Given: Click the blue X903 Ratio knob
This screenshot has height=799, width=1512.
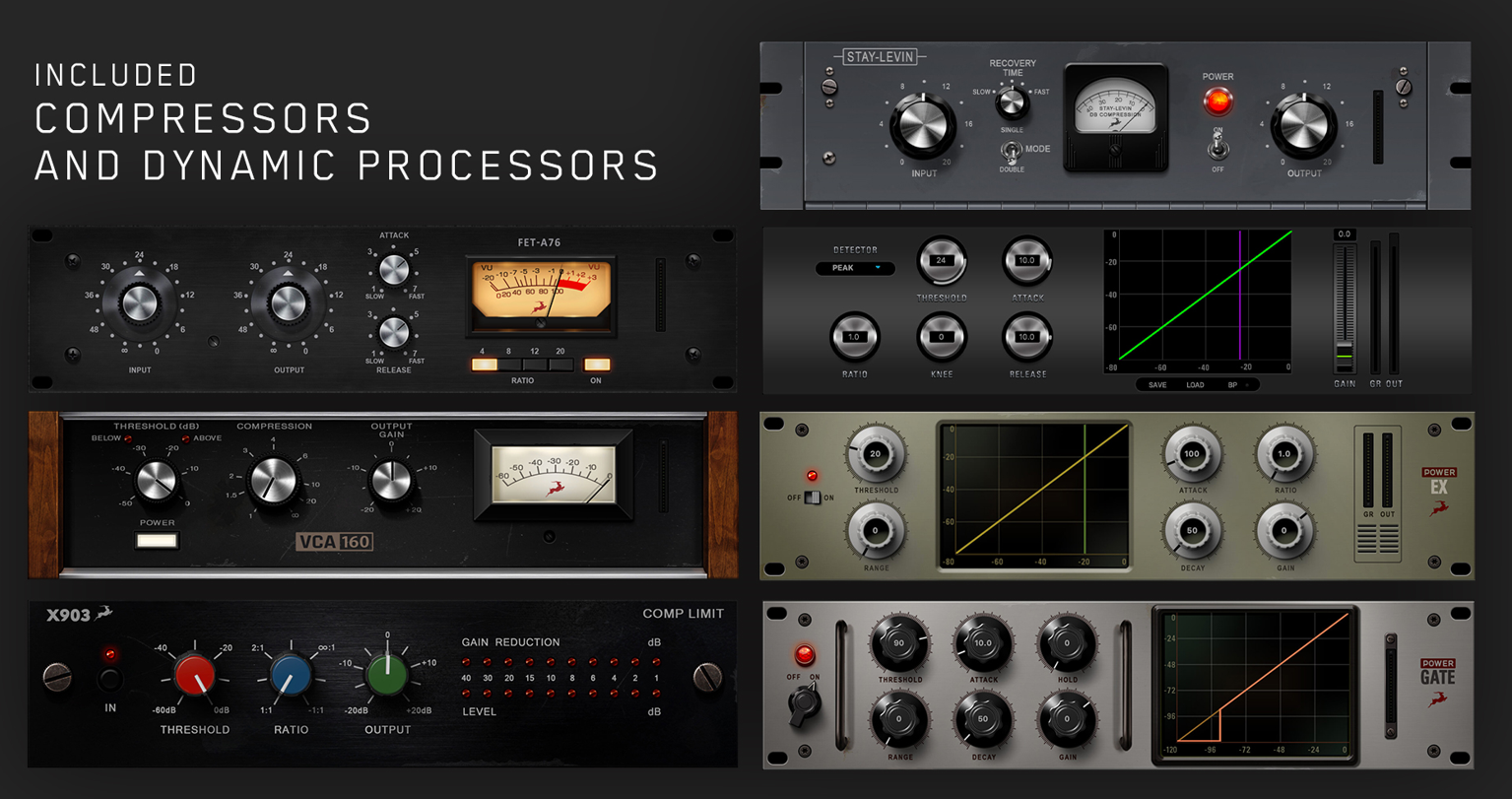Looking at the screenshot, I should tap(292, 675).
